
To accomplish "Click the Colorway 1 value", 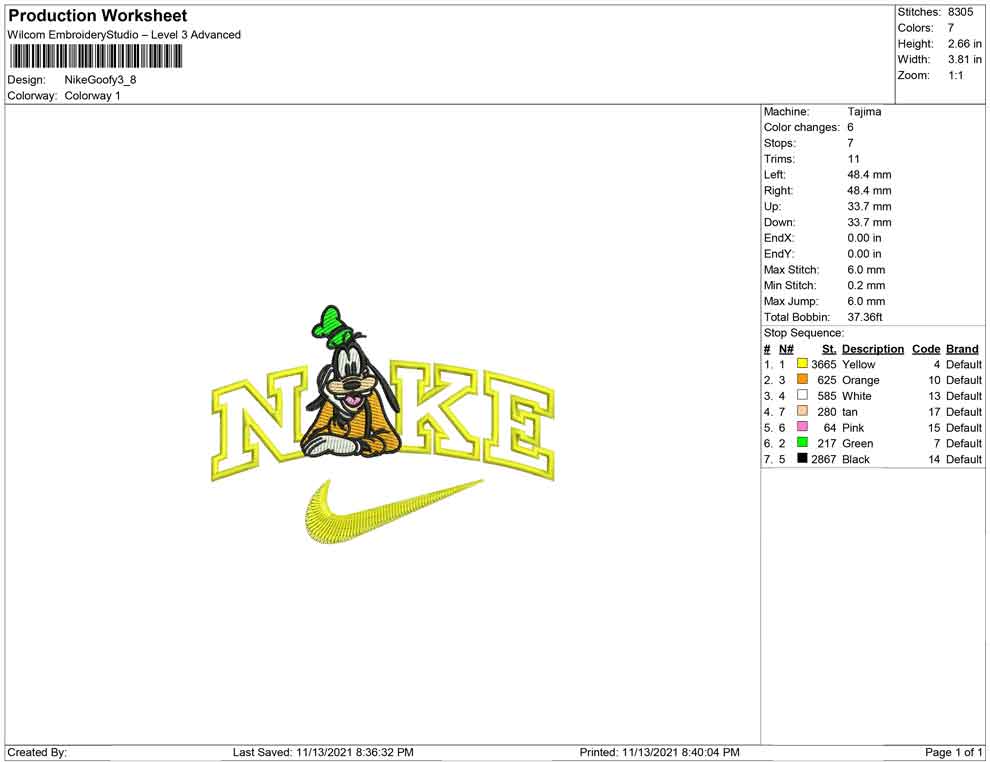I will [x=92, y=96].
